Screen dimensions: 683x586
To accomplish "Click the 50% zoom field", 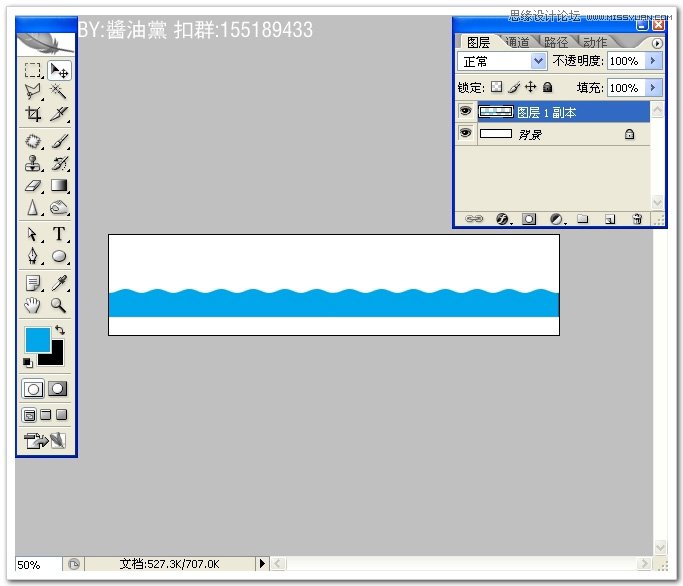I will [x=38, y=565].
